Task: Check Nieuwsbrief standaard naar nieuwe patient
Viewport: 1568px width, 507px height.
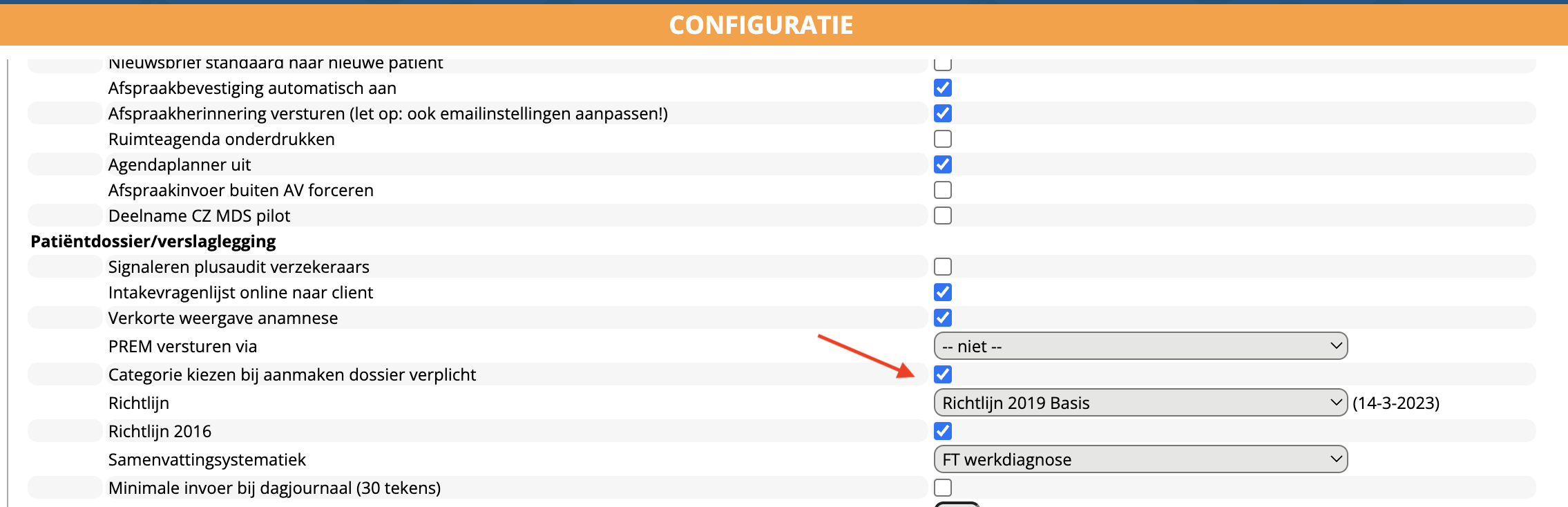Action: pos(942,64)
